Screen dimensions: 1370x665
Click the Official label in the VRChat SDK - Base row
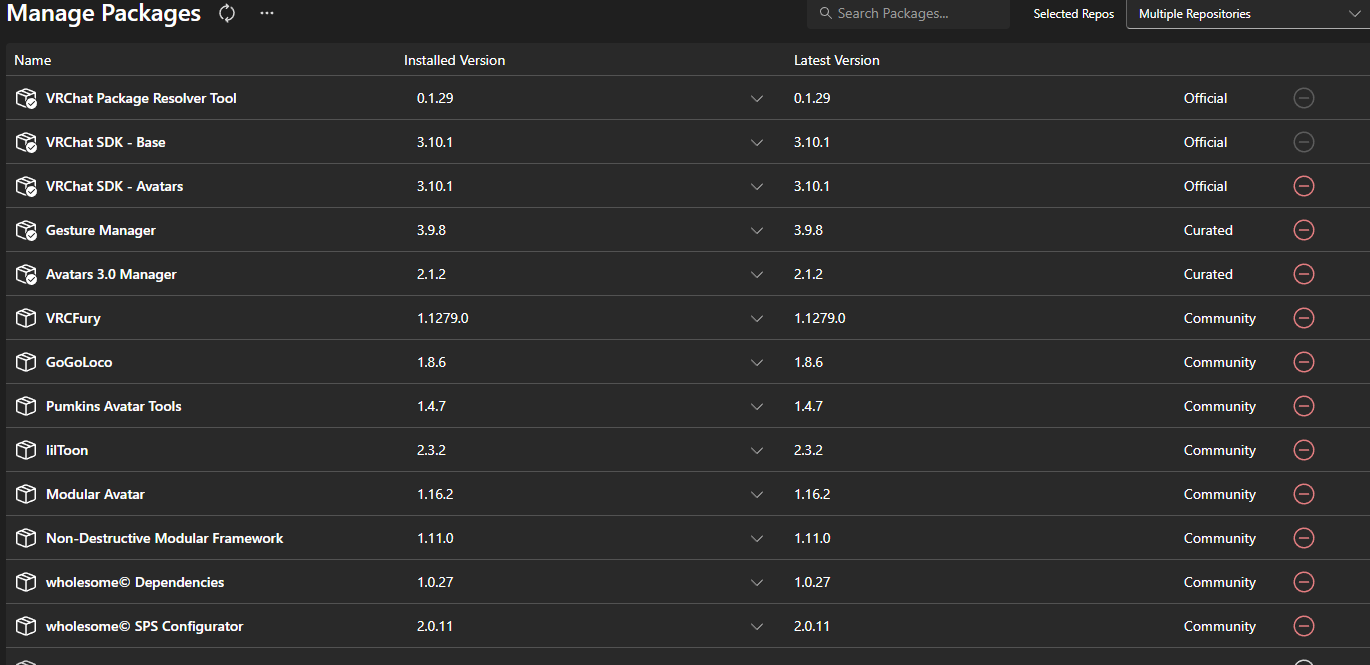tap(1205, 142)
